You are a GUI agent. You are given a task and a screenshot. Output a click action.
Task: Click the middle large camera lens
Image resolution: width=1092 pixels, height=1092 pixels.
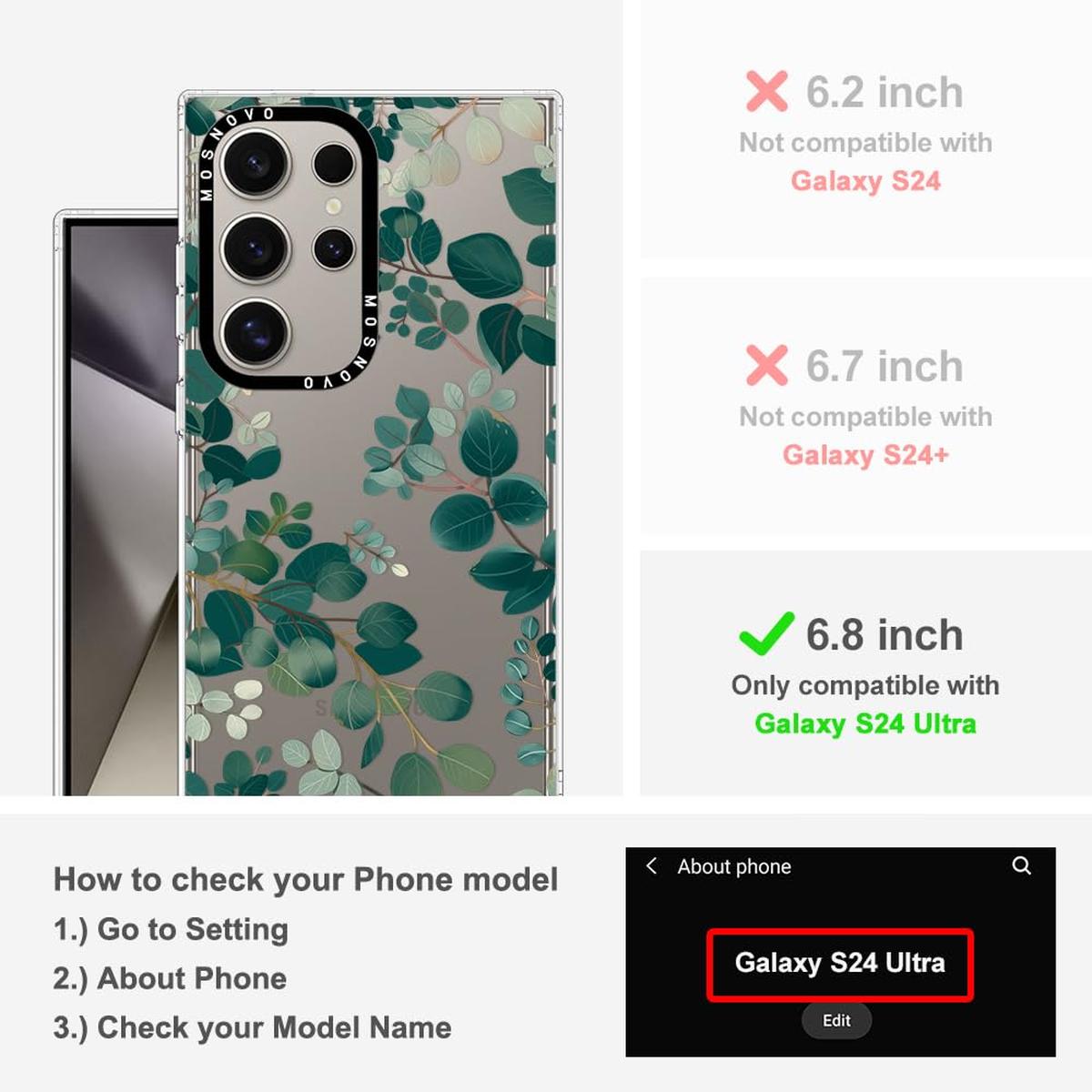256,248
